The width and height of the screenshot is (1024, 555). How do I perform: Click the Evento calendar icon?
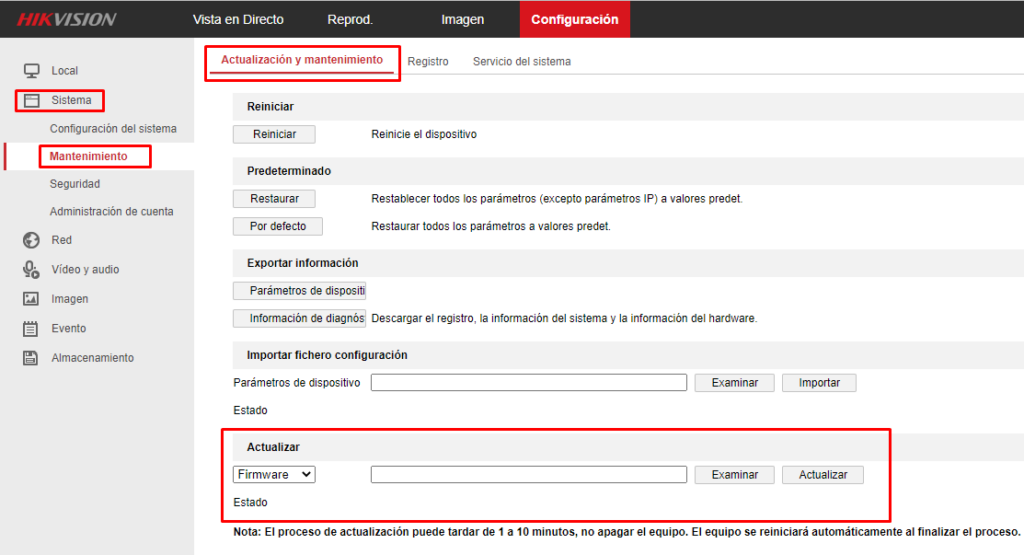point(31,328)
